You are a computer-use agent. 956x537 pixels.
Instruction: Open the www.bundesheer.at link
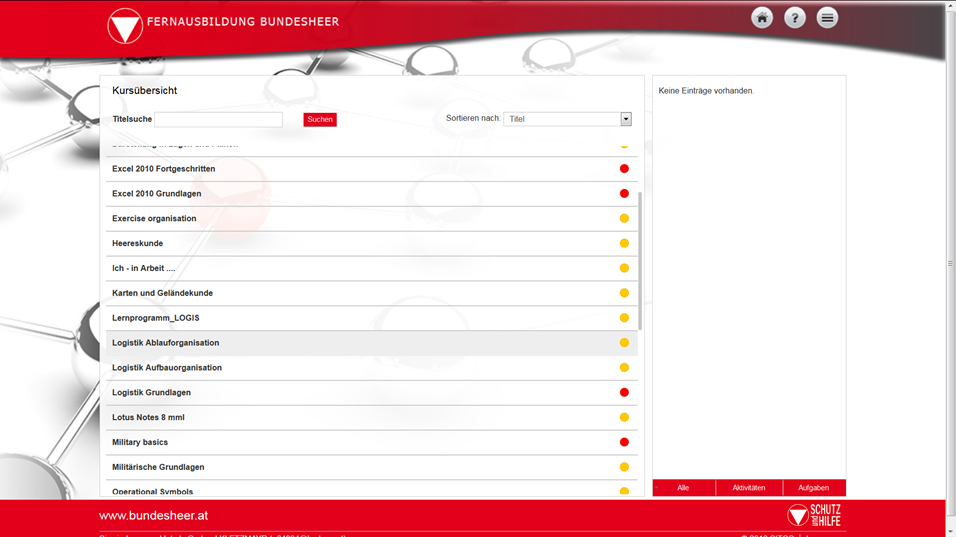pos(154,515)
